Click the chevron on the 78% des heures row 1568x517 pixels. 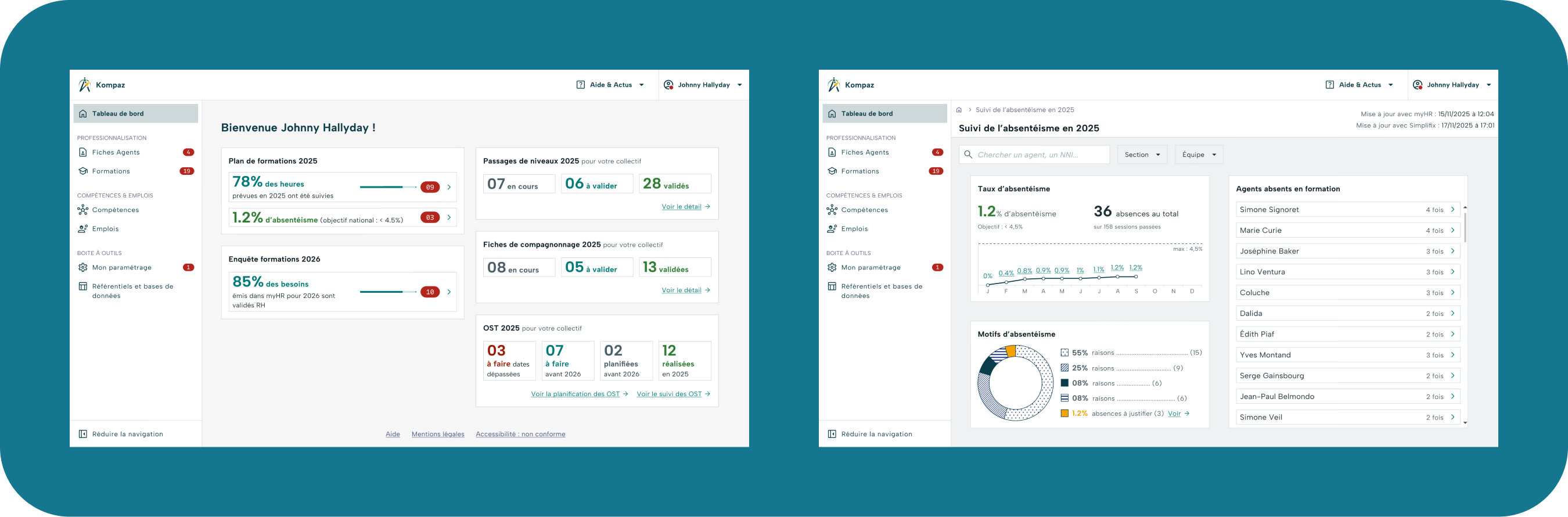pyautogui.click(x=449, y=187)
